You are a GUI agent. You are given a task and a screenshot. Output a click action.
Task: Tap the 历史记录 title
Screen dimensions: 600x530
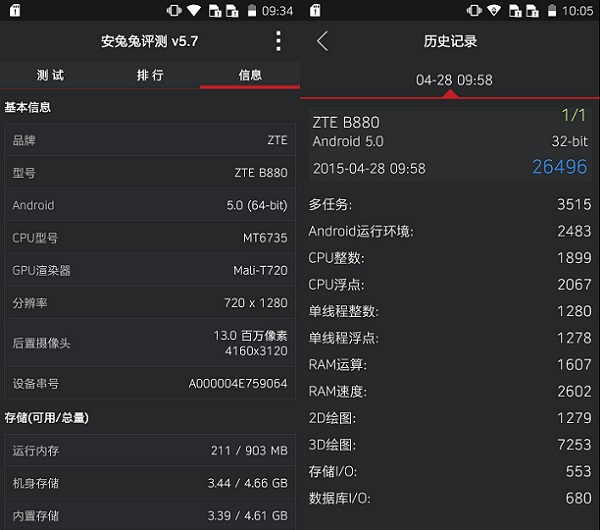(450, 41)
